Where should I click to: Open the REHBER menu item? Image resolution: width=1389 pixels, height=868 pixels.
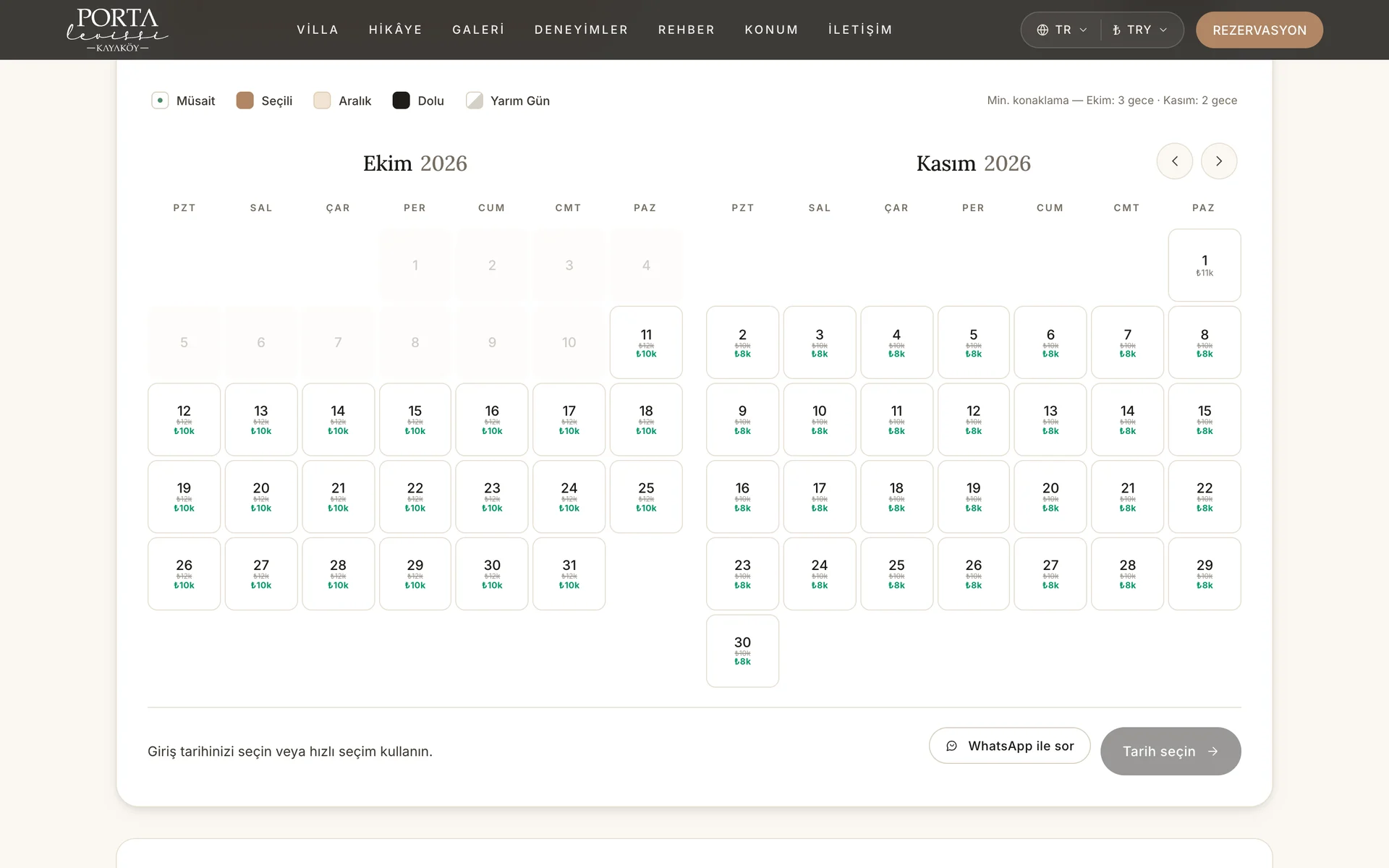coord(687,30)
